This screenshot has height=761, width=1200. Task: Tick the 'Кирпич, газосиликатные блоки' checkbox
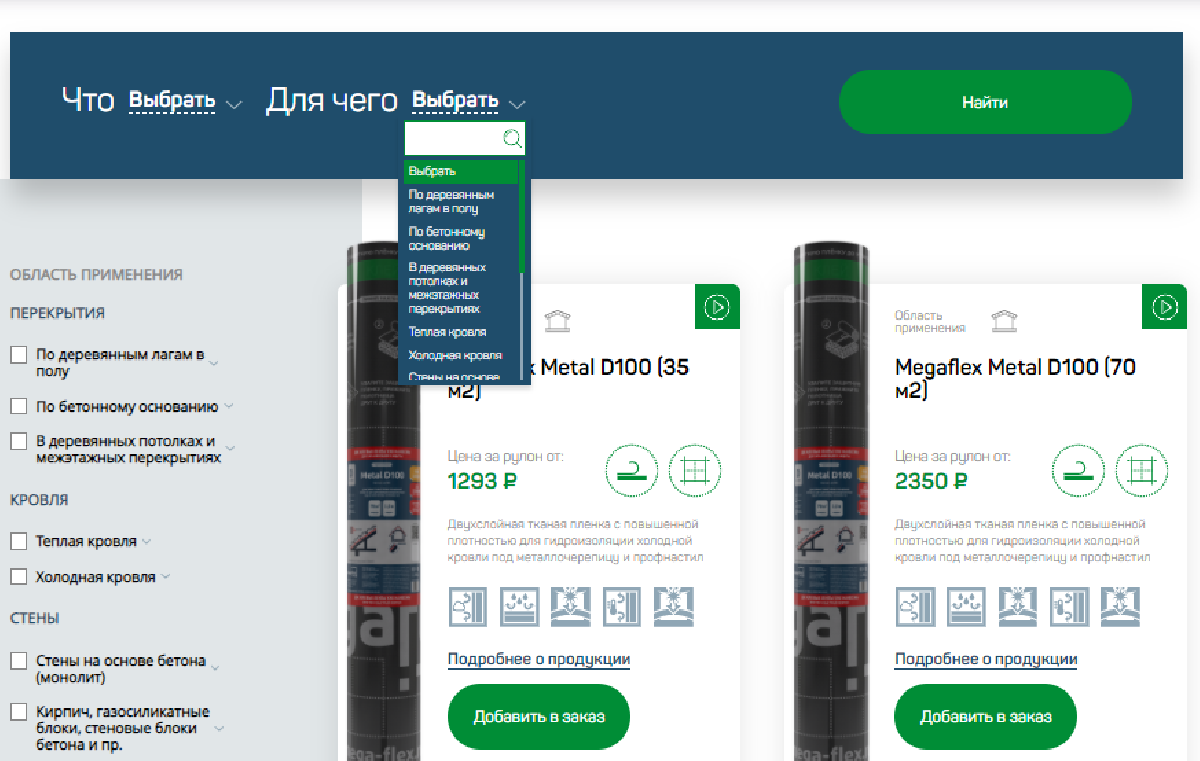[x=19, y=712]
